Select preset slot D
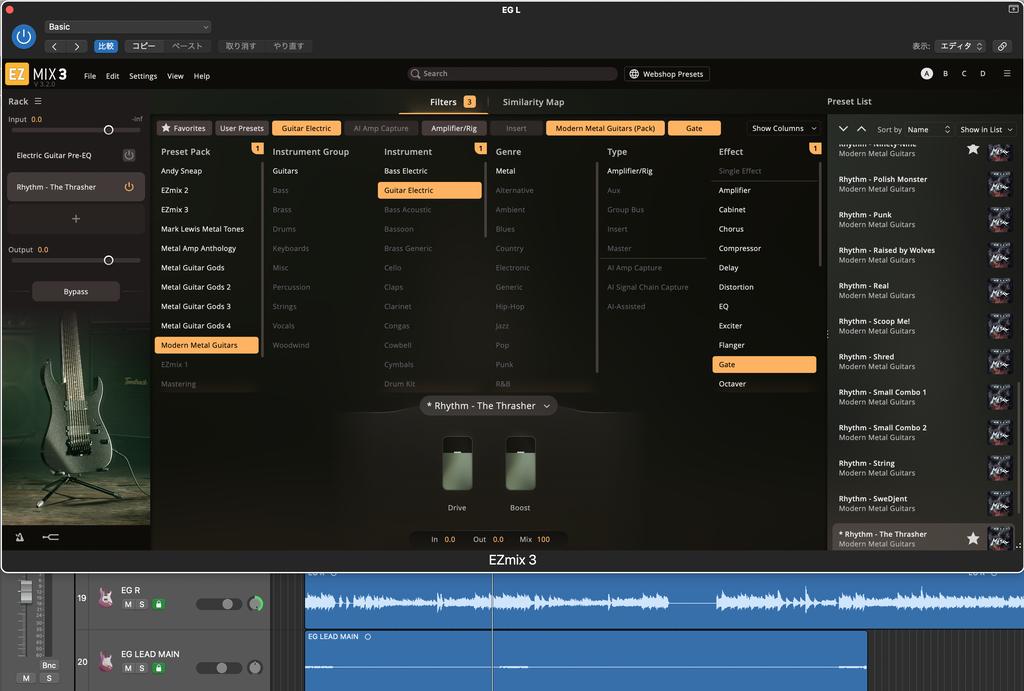The width and height of the screenshot is (1024, 691). (982, 74)
